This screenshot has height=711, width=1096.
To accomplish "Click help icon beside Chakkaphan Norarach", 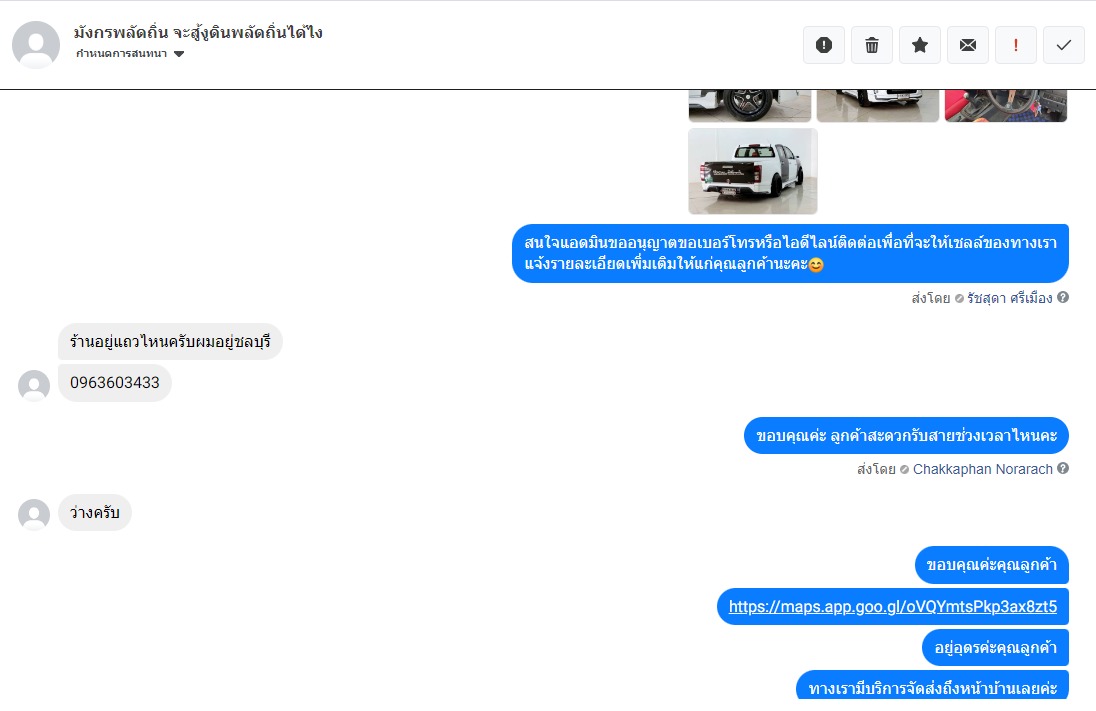I will (x=1063, y=468).
